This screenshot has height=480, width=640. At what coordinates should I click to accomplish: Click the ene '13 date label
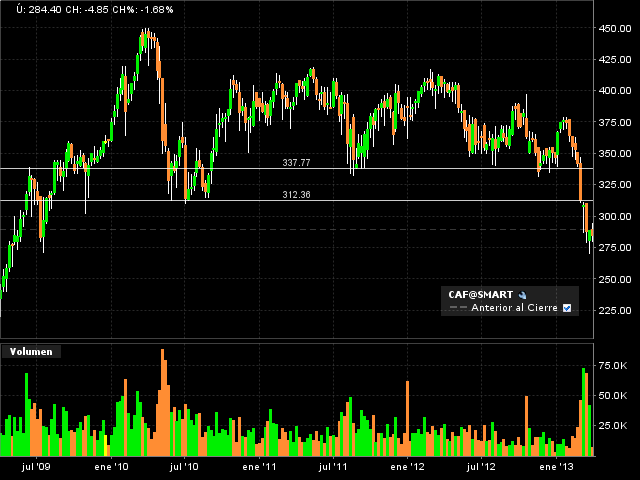[x=556, y=467]
